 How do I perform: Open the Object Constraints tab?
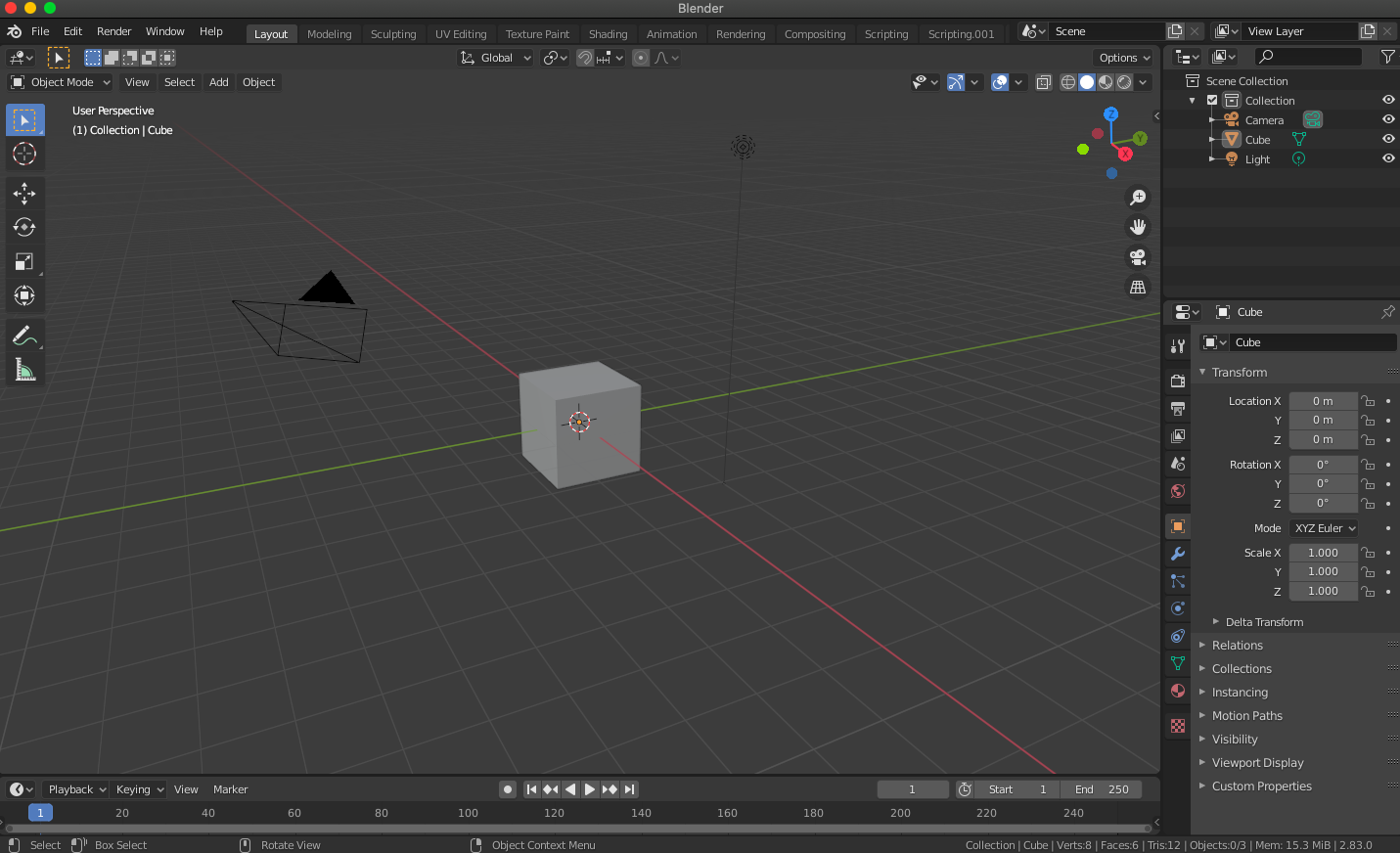(1178, 636)
